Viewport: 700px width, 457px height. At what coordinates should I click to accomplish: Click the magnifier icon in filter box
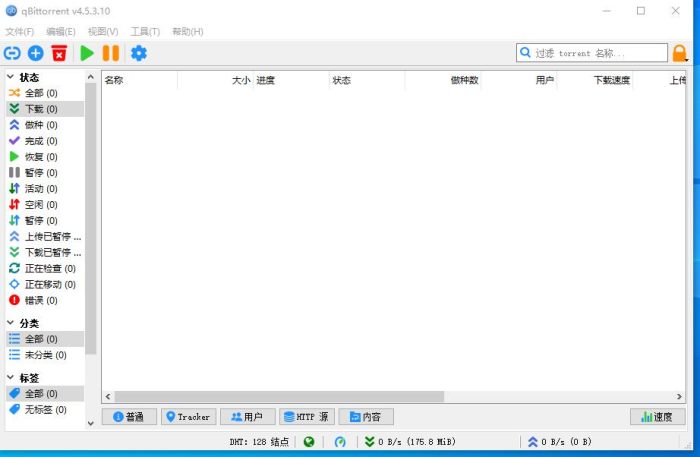click(526, 53)
